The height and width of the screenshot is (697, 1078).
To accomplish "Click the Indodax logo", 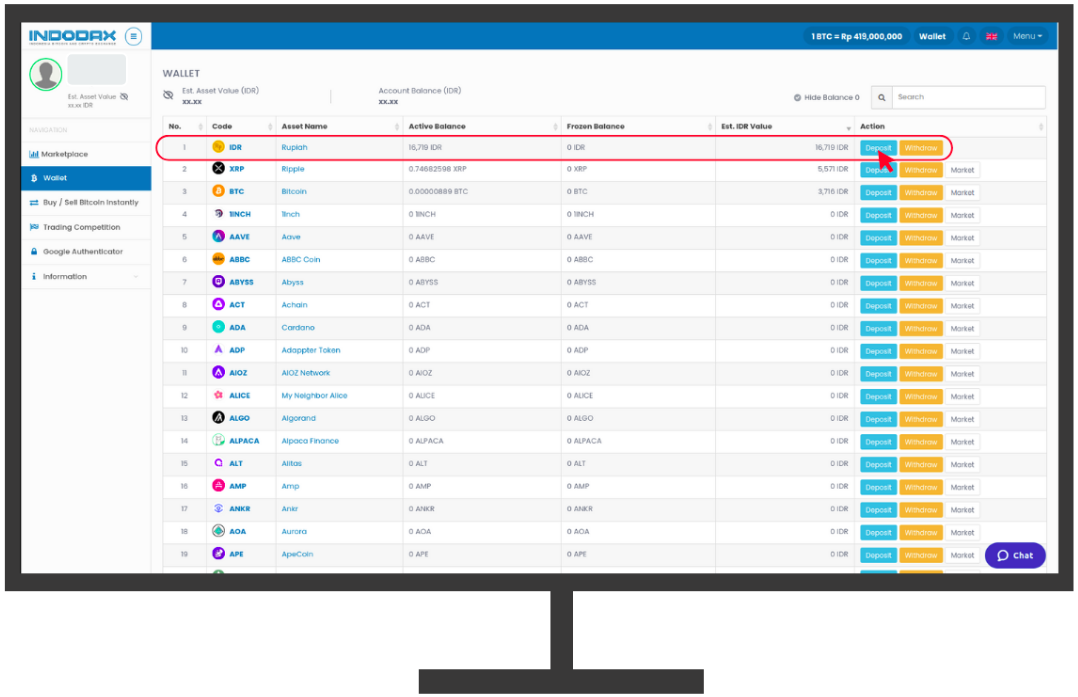I will pos(72,36).
